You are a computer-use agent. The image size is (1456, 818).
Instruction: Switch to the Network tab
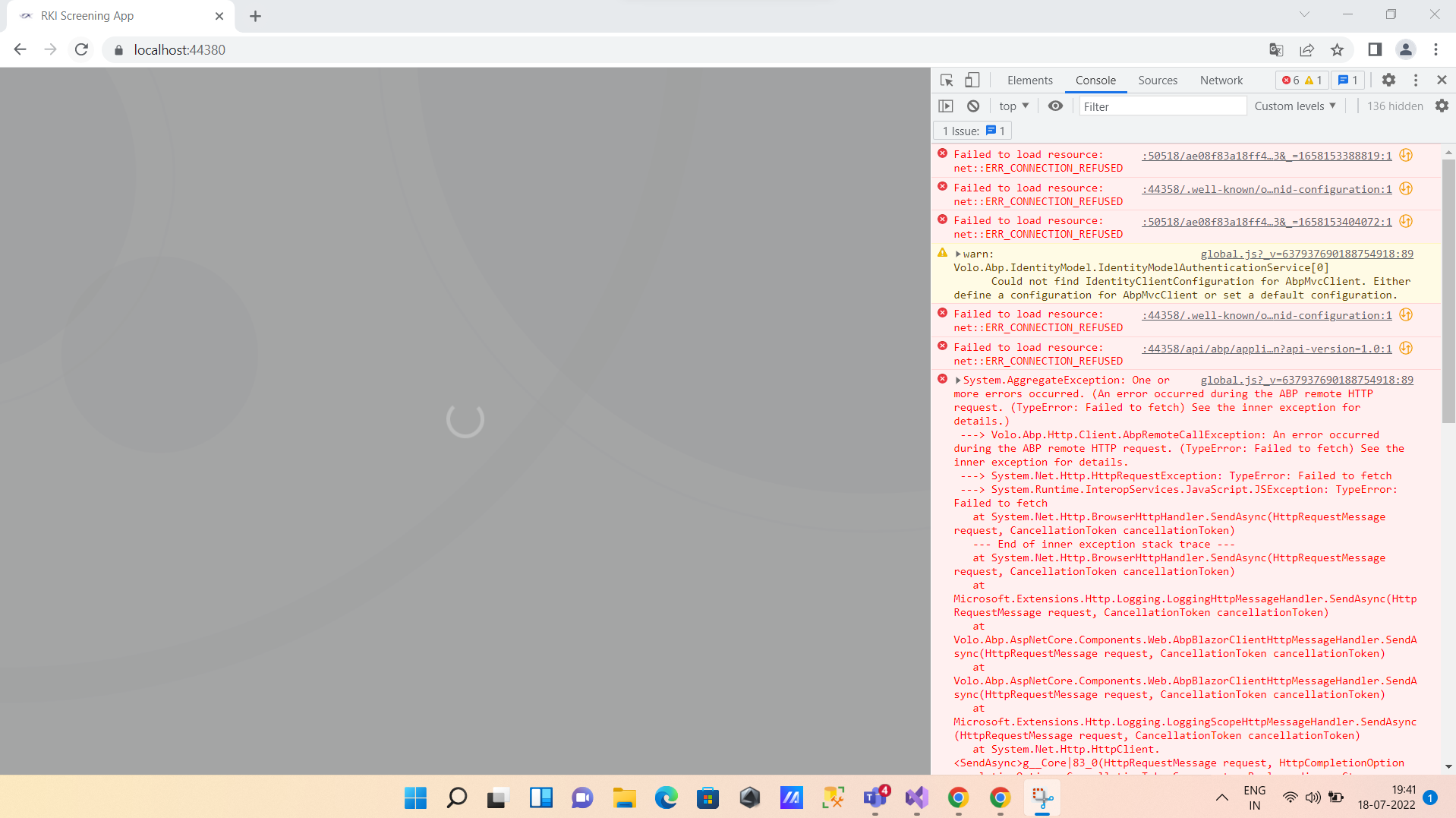(x=1221, y=81)
